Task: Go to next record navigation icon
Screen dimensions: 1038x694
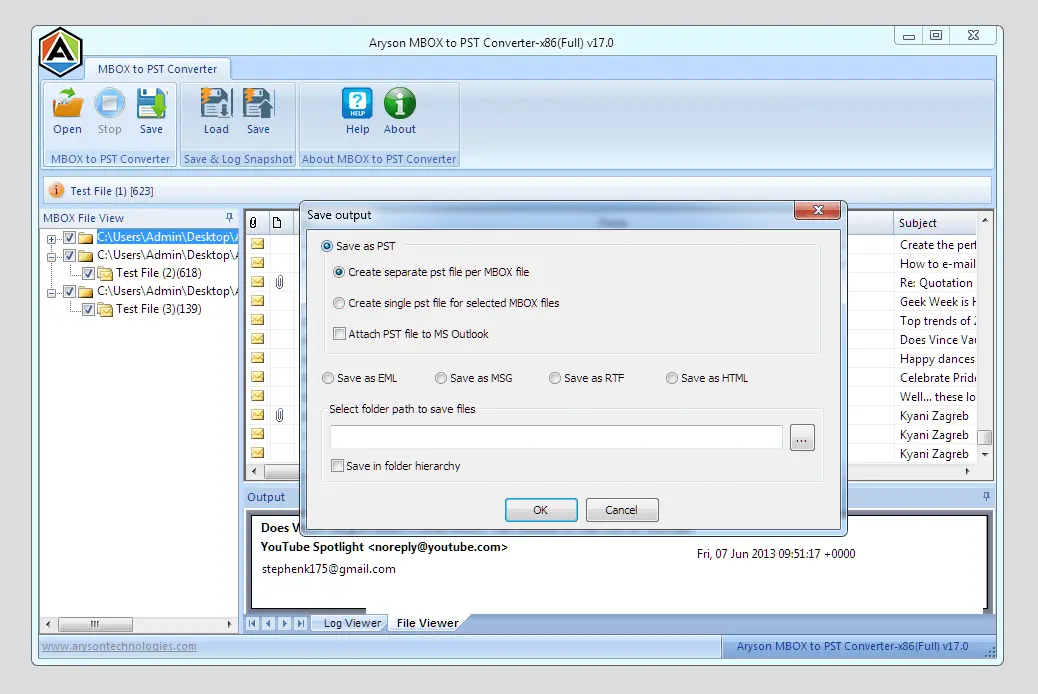Action: (x=284, y=623)
